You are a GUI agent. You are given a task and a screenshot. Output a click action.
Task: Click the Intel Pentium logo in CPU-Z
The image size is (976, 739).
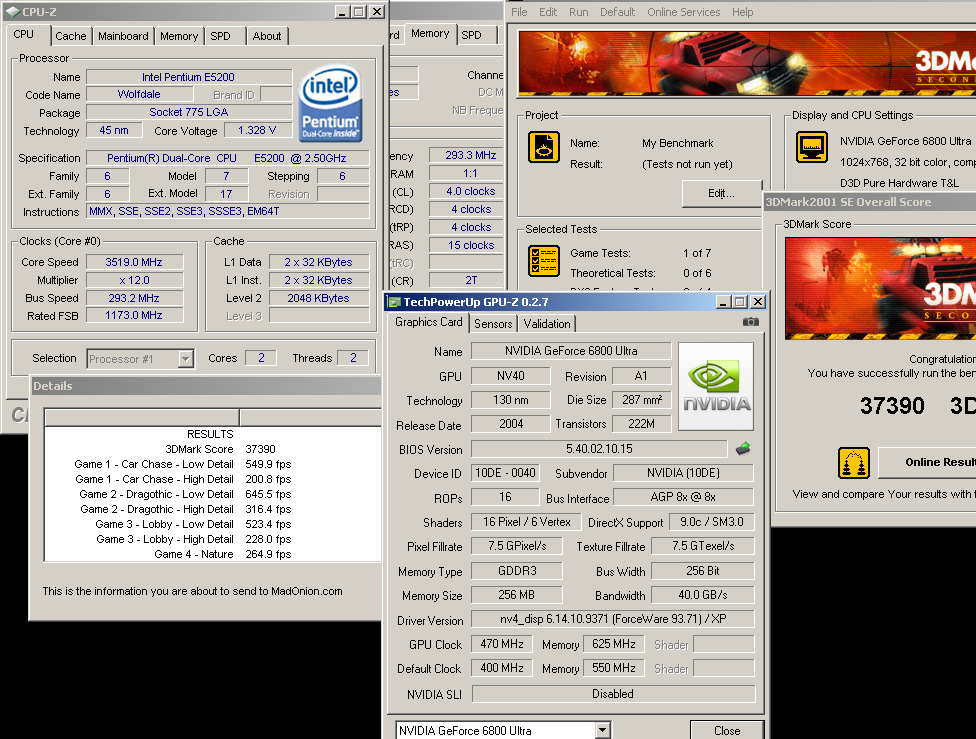pyautogui.click(x=330, y=104)
